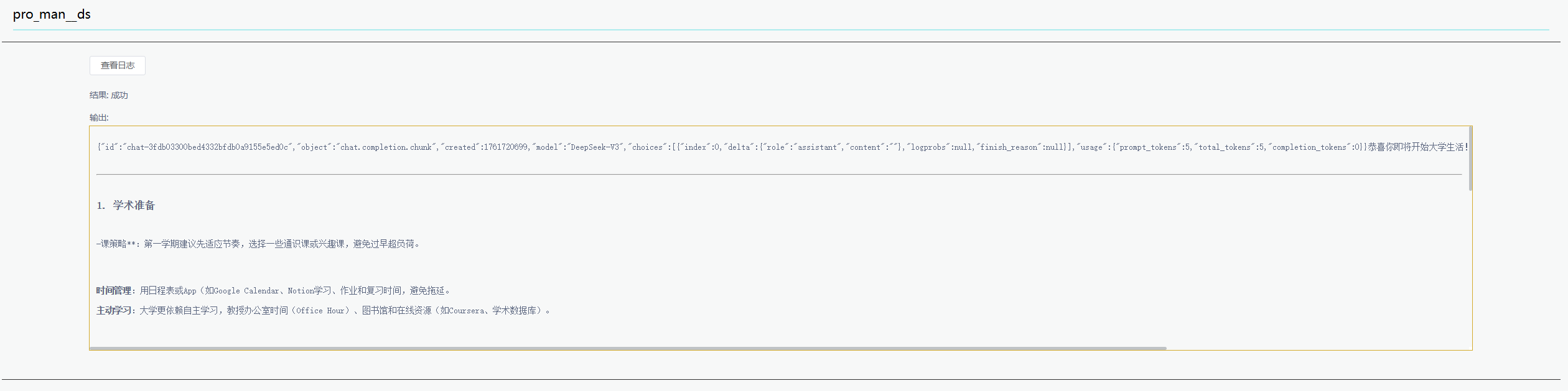Viewport: 1568px width, 391px height.
Task: Click the bold 主动学习 text
Action: point(114,310)
